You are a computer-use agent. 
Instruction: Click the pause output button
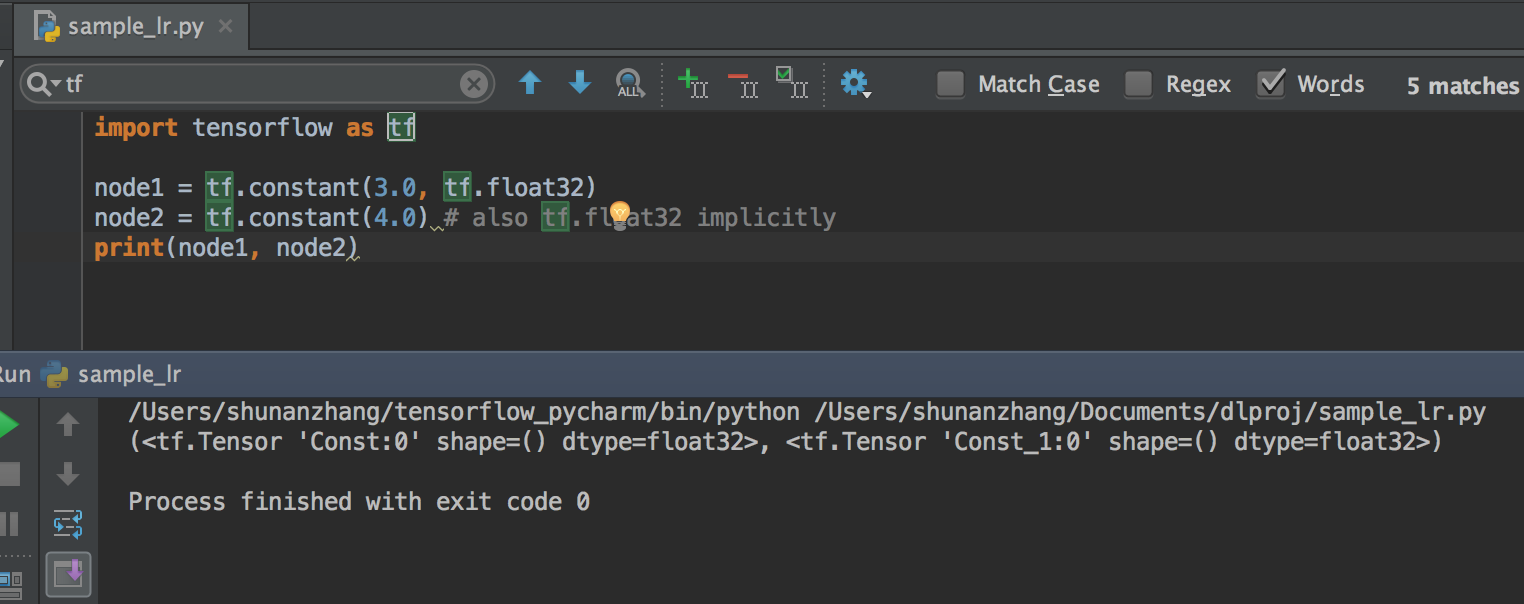(x=9, y=523)
